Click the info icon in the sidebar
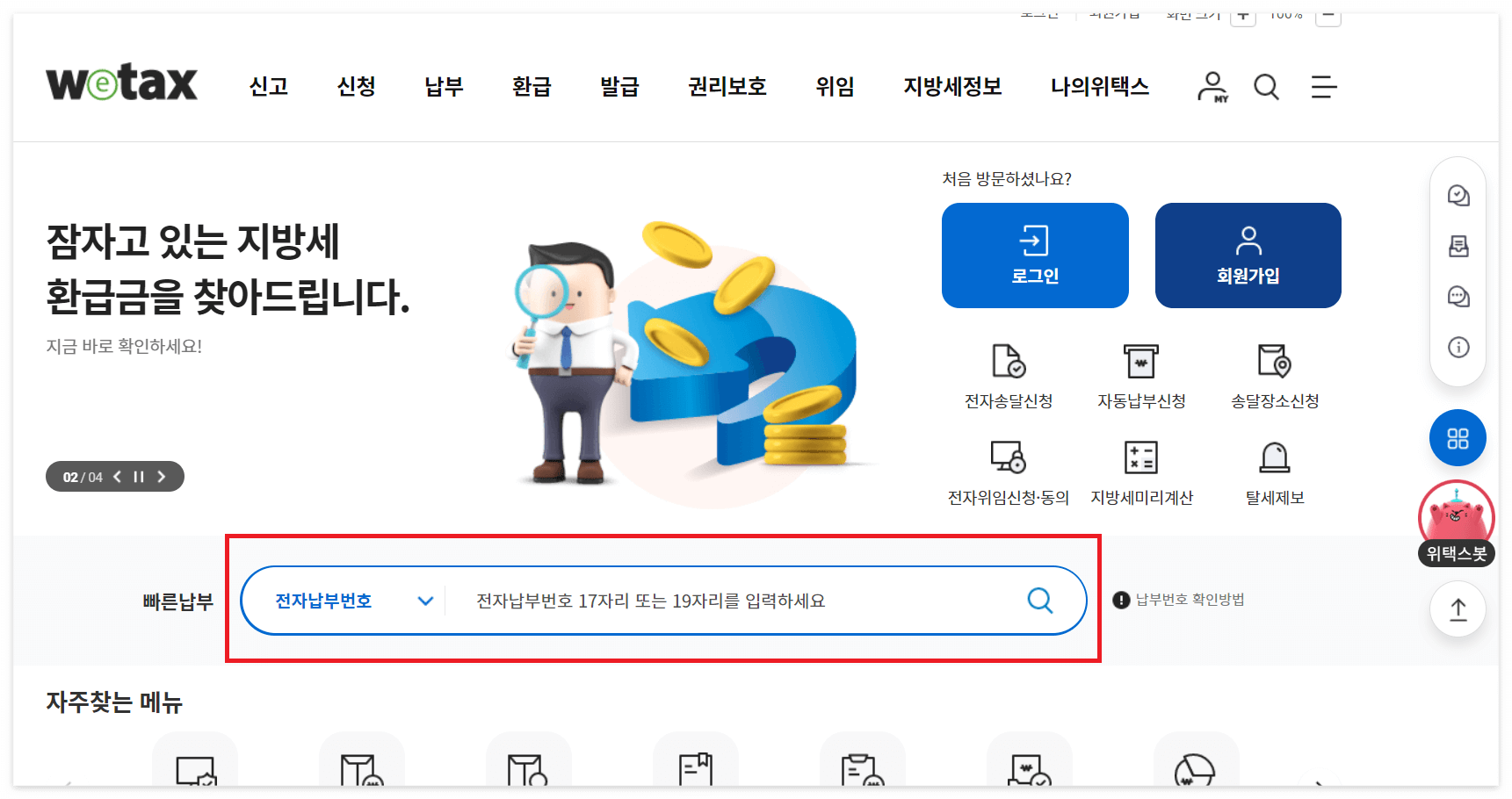Viewport: 1512px width, 799px height. tap(1458, 348)
